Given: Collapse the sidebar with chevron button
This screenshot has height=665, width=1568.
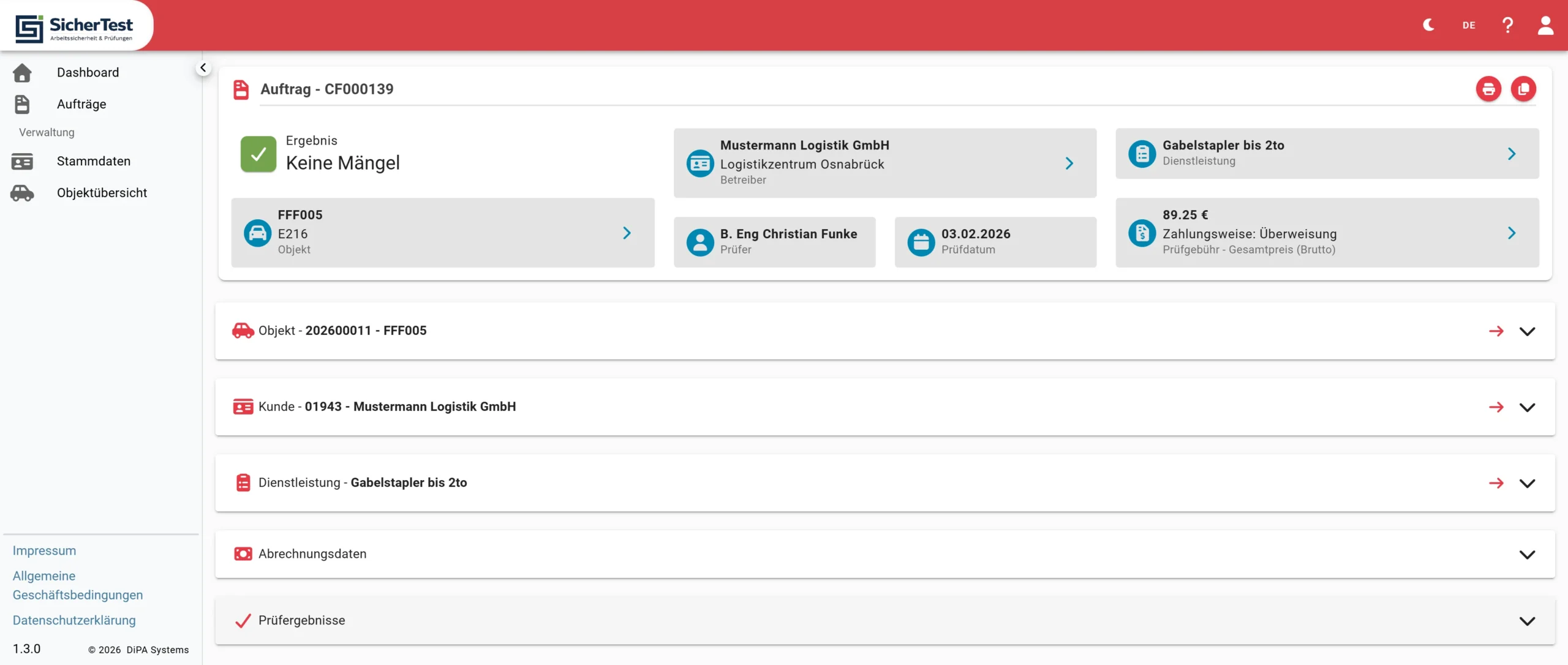Looking at the screenshot, I should click(203, 68).
